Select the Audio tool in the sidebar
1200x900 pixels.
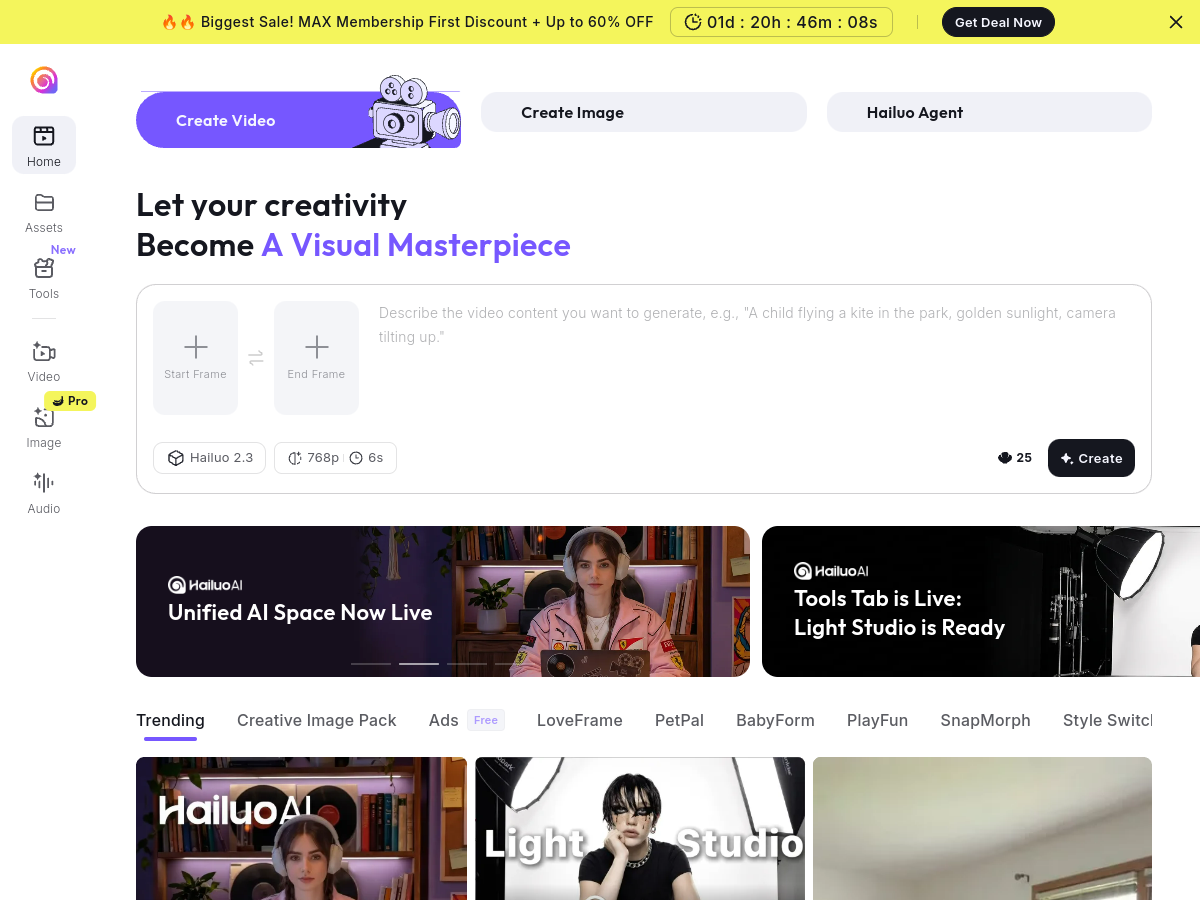click(x=44, y=492)
